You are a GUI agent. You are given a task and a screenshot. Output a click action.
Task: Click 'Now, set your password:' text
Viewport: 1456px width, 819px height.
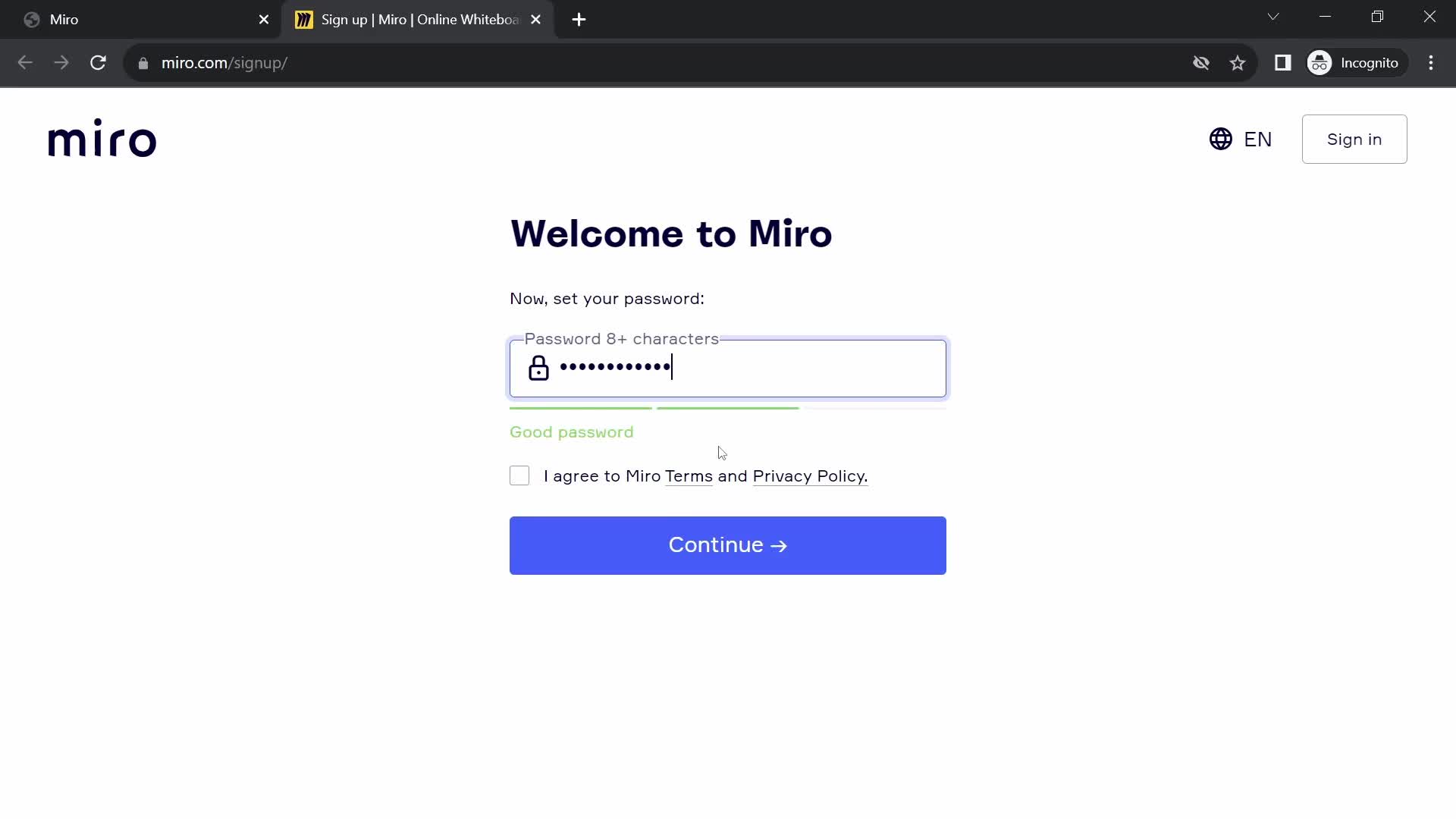pos(607,299)
